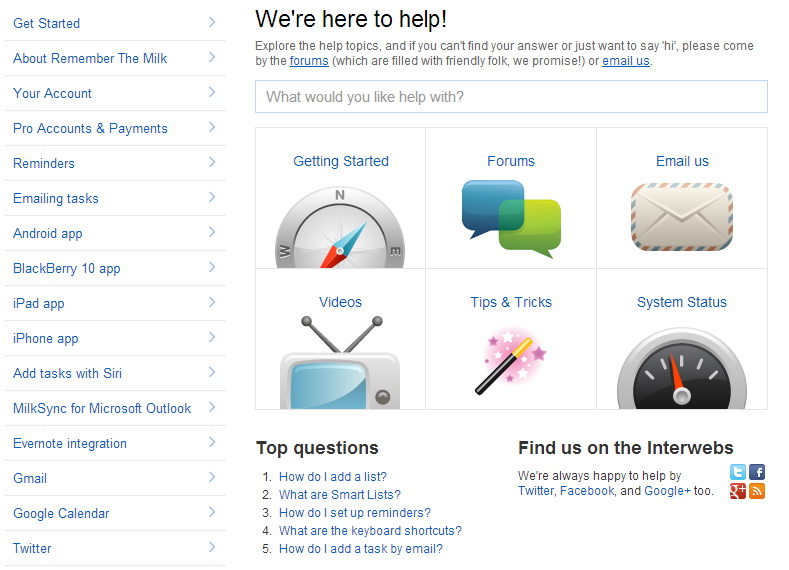Open the Evernote integration topic

click(70, 443)
